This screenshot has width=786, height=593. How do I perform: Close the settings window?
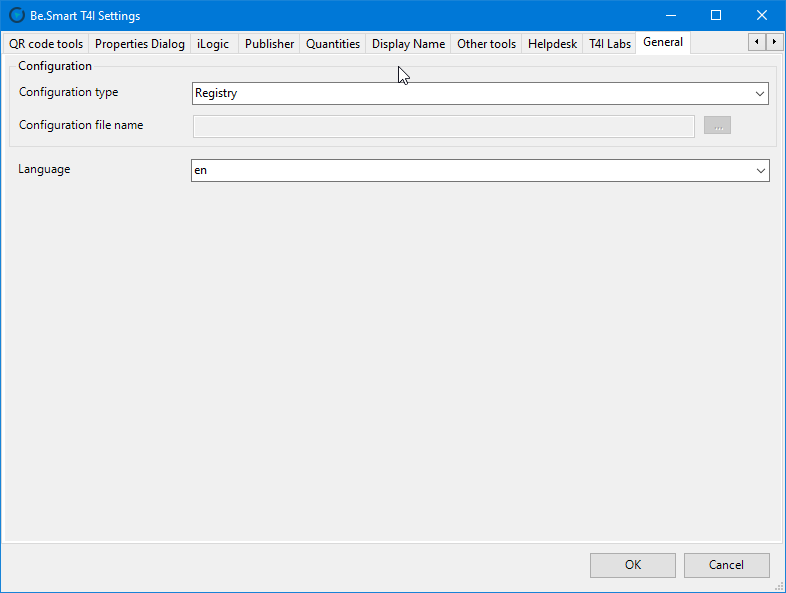[x=762, y=15]
